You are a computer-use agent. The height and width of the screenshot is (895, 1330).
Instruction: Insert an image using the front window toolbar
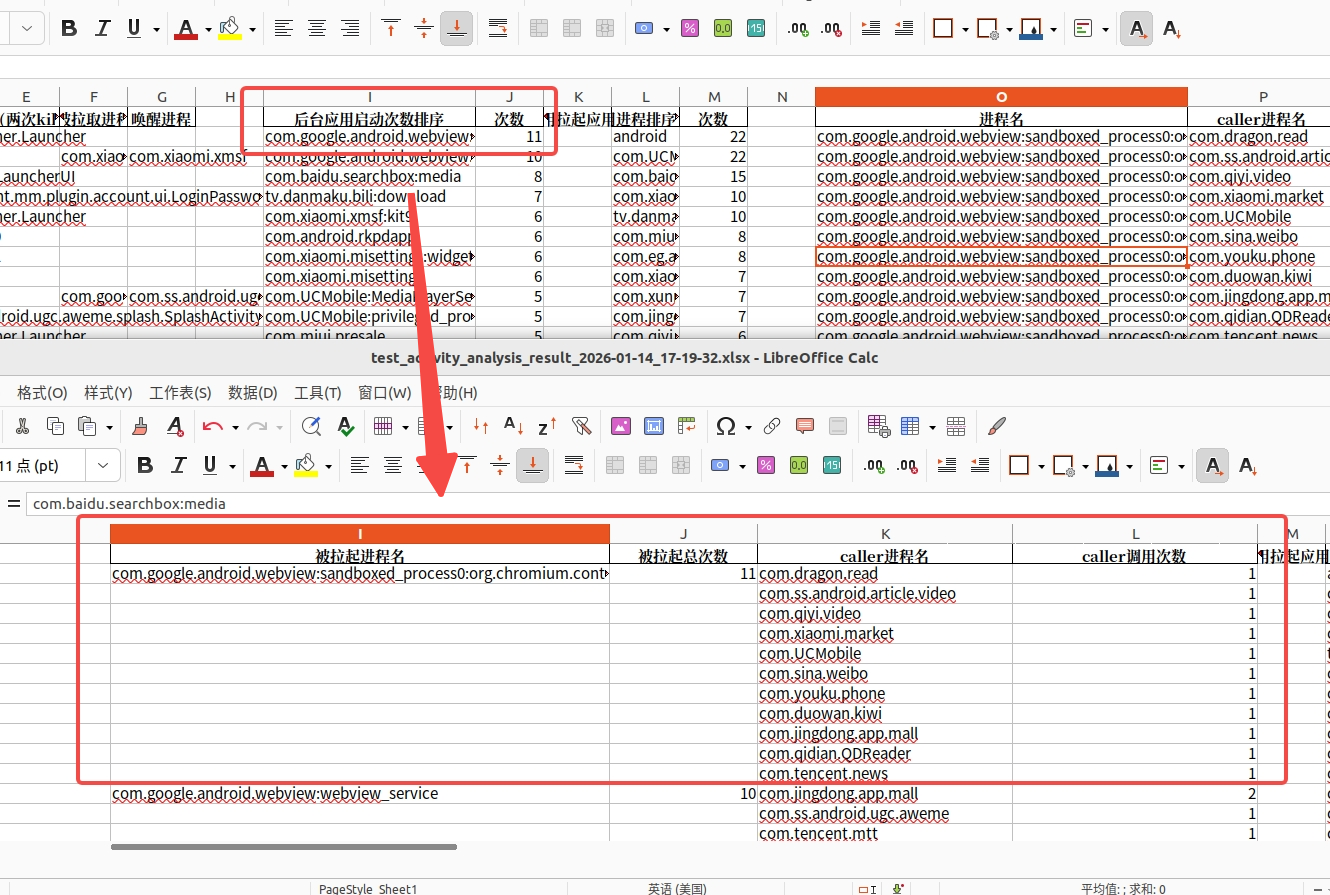(621, 427)
